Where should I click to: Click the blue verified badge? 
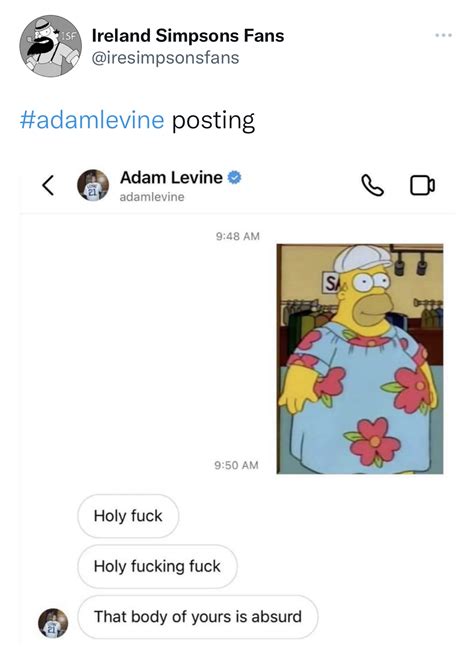pyautogui.click(x=235, y=177)
